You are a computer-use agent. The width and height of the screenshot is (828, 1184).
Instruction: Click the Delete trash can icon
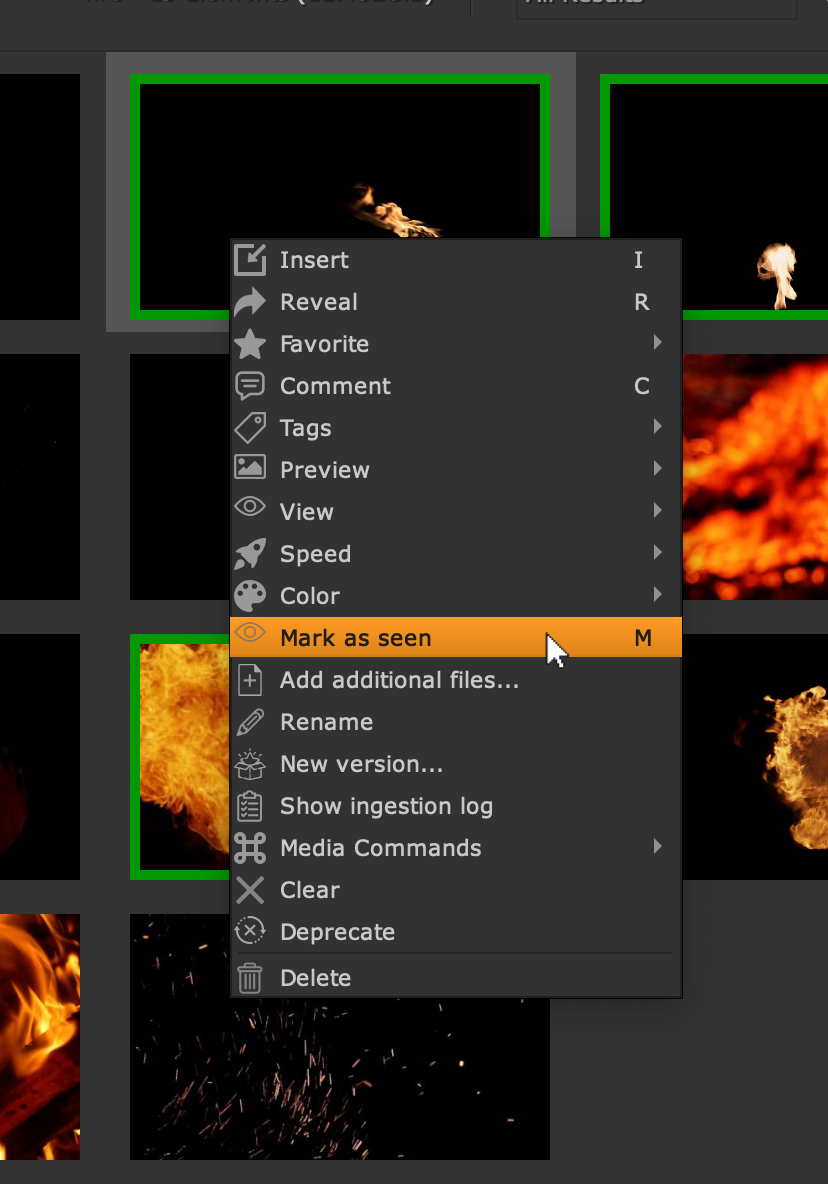click(x=250, y=978)
